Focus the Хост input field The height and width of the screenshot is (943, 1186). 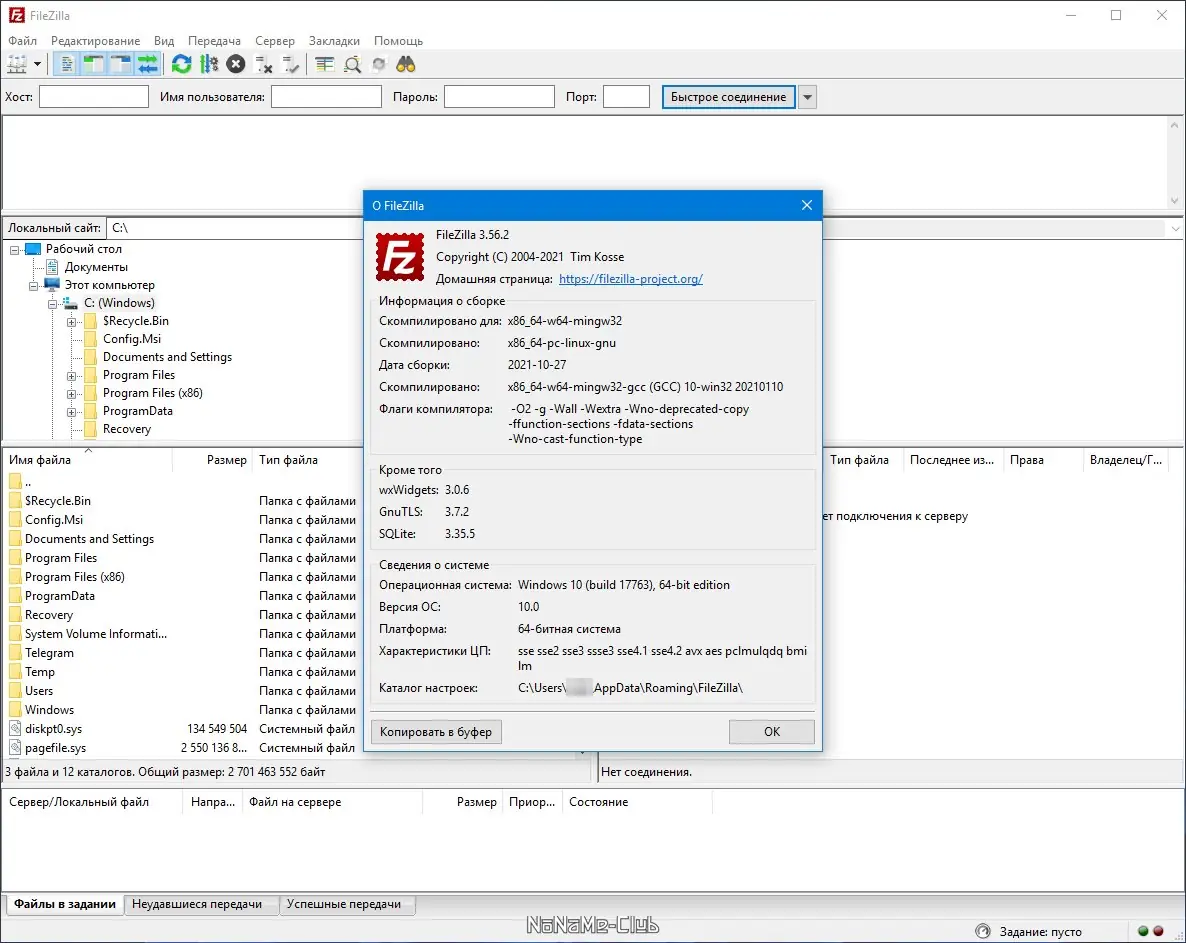click(x=94, y=97)
